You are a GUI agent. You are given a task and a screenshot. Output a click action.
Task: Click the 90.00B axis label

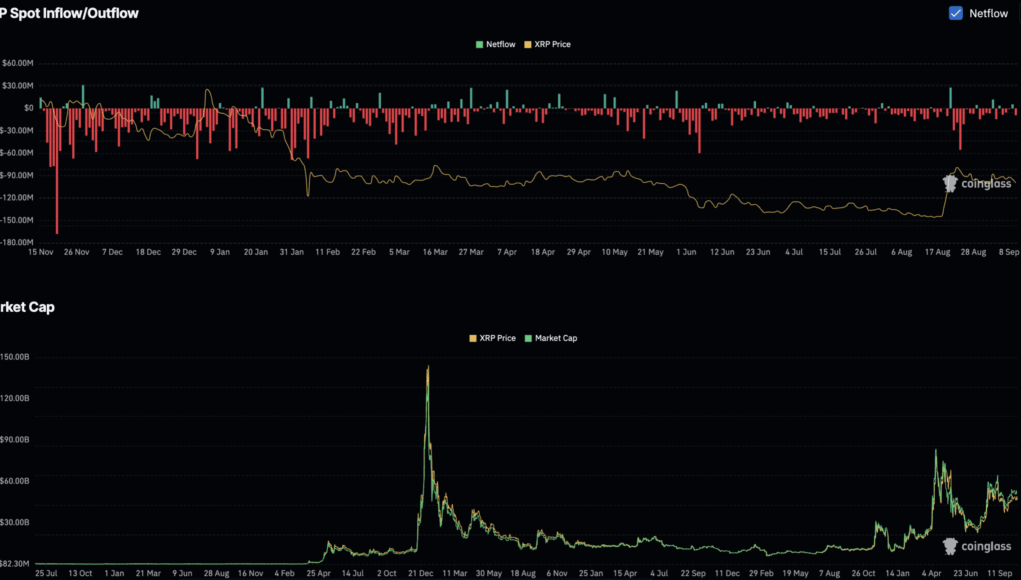[x=15, y=439]
